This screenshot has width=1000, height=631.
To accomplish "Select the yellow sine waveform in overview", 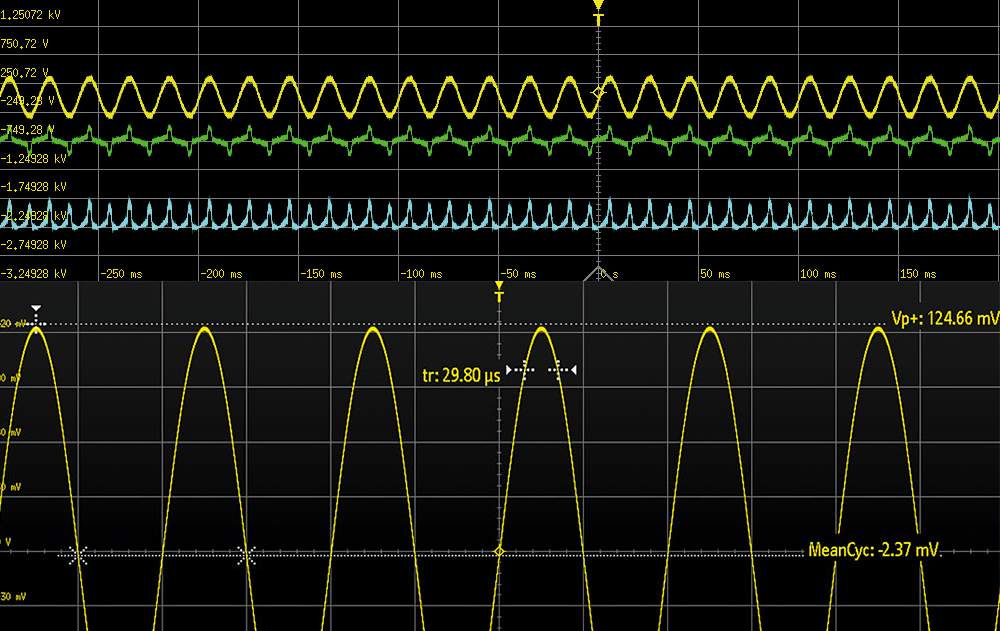I will pyautogui.click(x=300, y=96).
